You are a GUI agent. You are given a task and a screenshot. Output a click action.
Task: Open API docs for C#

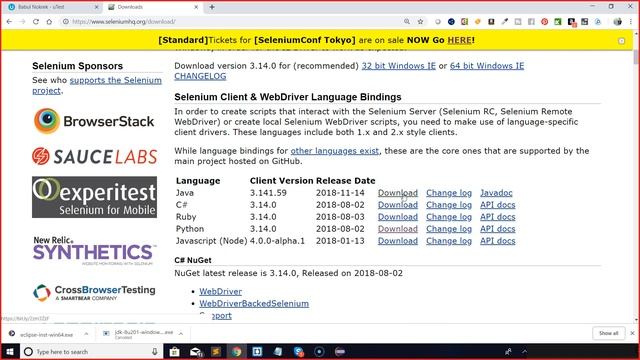pos(498,204)
